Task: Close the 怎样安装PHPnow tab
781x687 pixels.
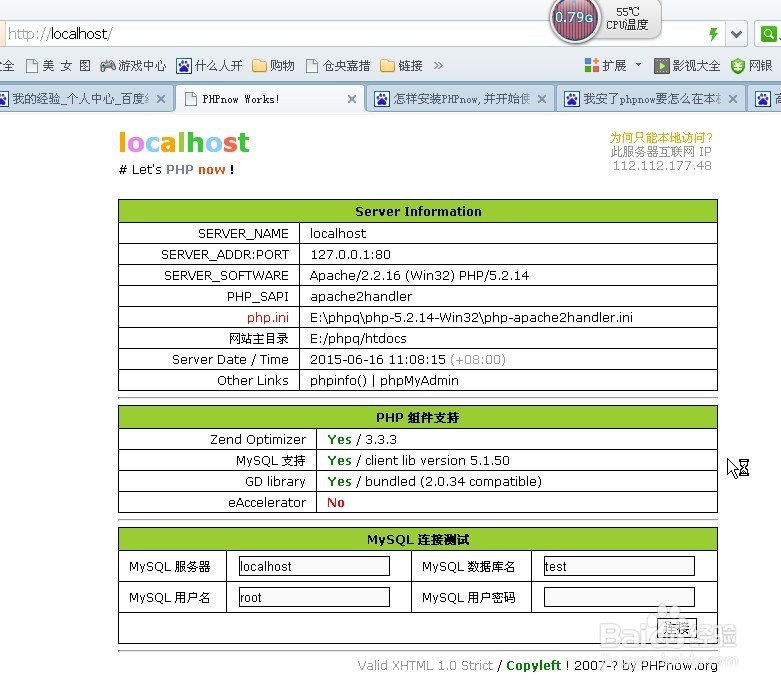Action: pyautogui.click(x=542, y=99)
